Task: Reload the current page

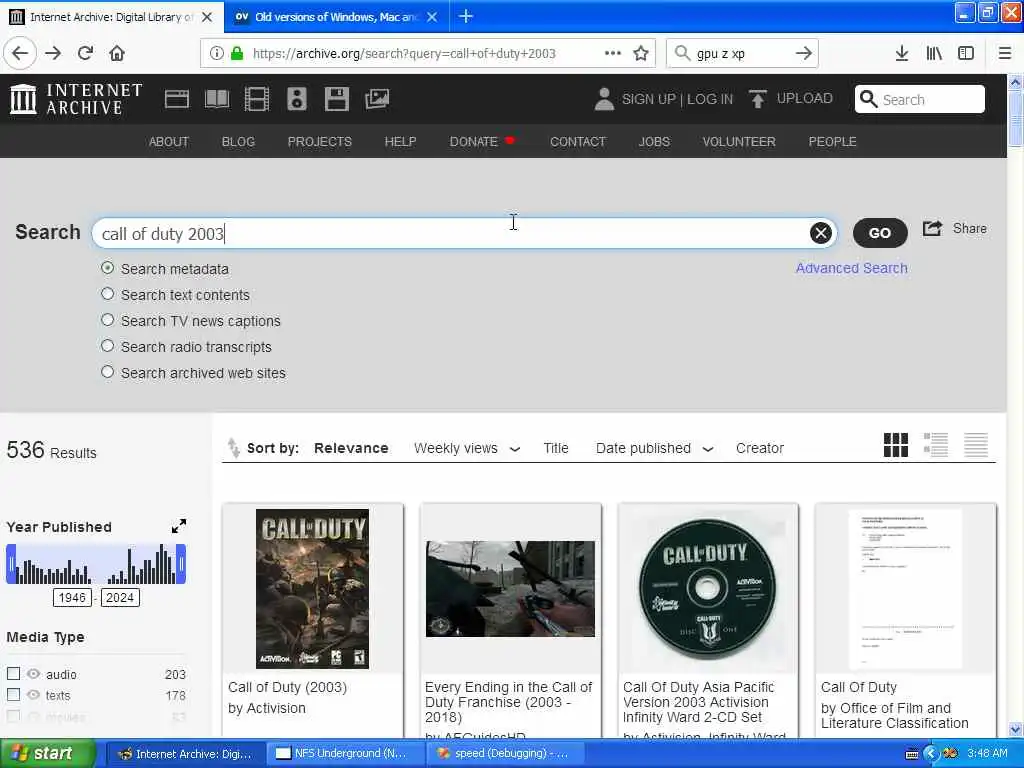Action: (x=85, y=54)
